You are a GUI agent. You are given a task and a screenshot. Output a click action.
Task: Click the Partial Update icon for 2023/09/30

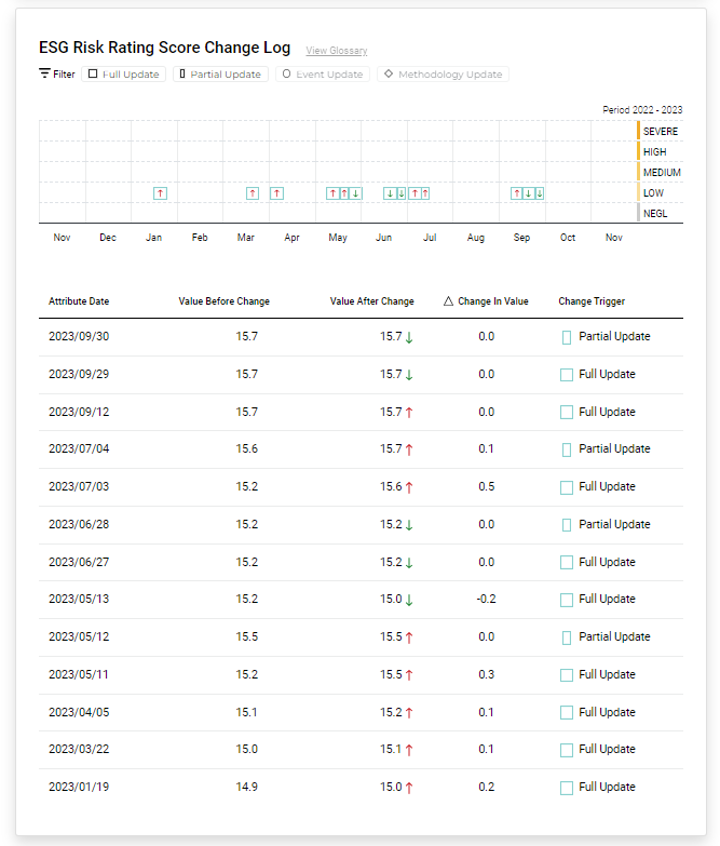coord(566,337)
